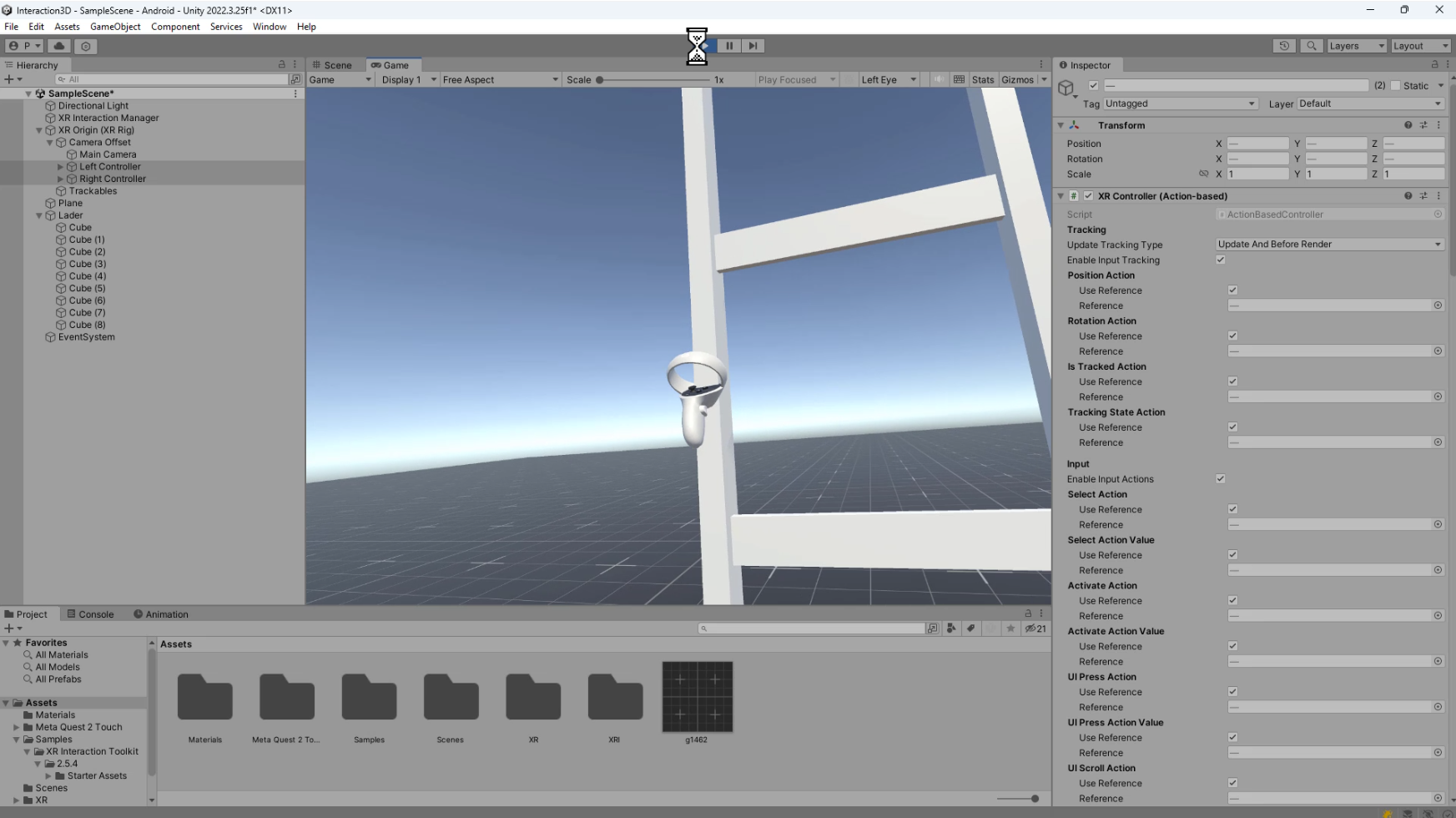Open the cloud services icon
This screenshot has width=1456, height=818.
pyautogui.click(x=59, y=46)
